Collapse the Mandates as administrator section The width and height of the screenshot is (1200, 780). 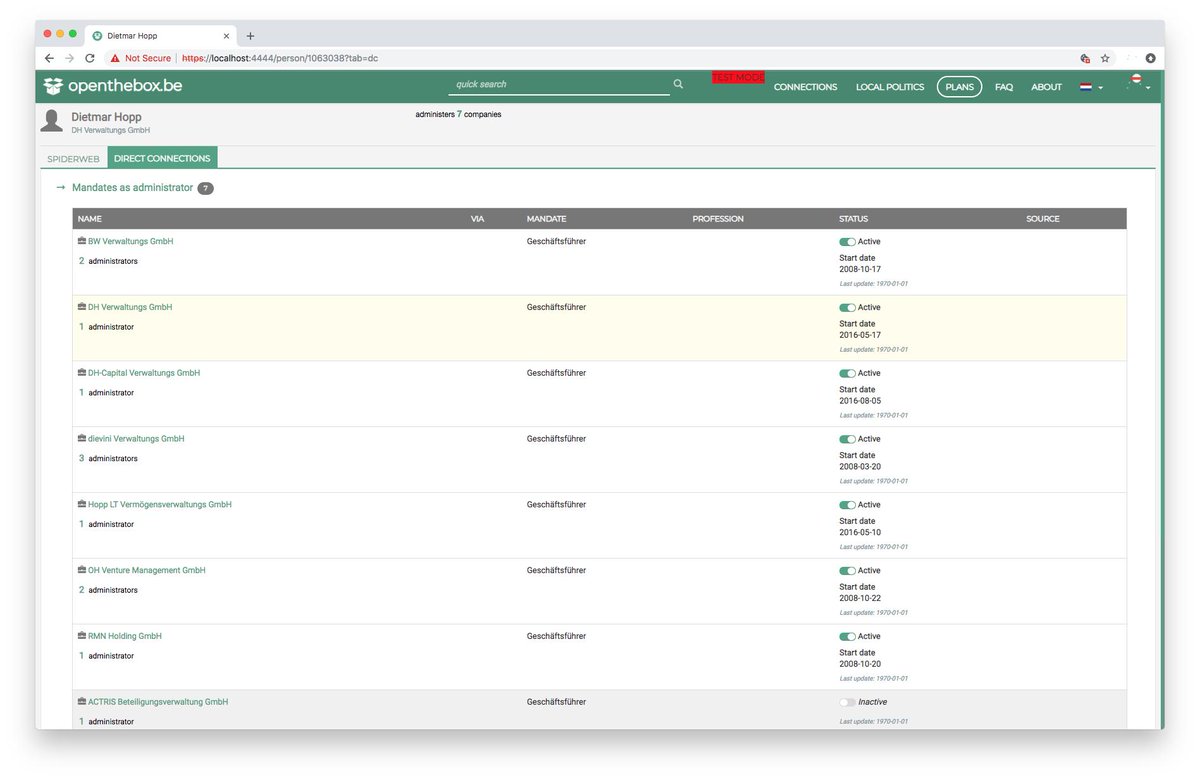[60, 187]
